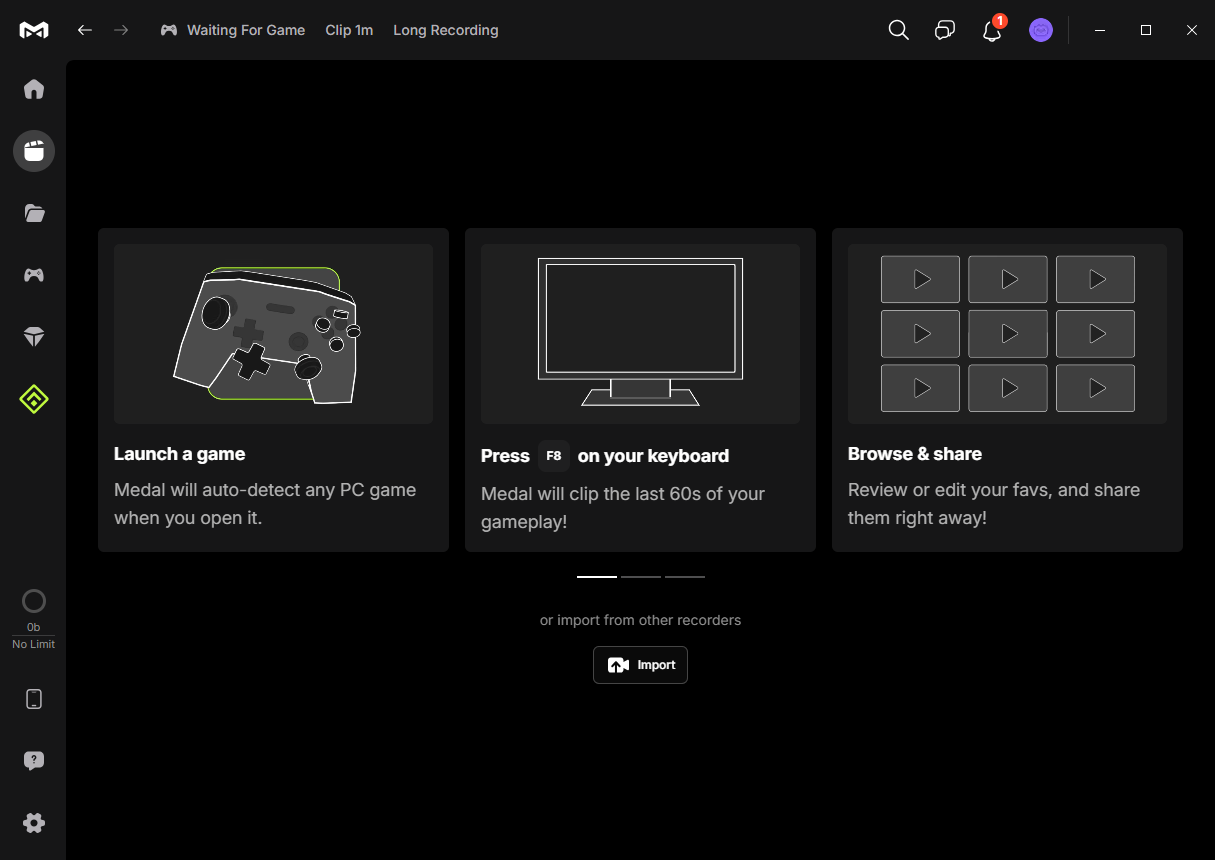Close the Medal window
The width and height of the screenshot is (1215, 860).
click(1192, 30)
